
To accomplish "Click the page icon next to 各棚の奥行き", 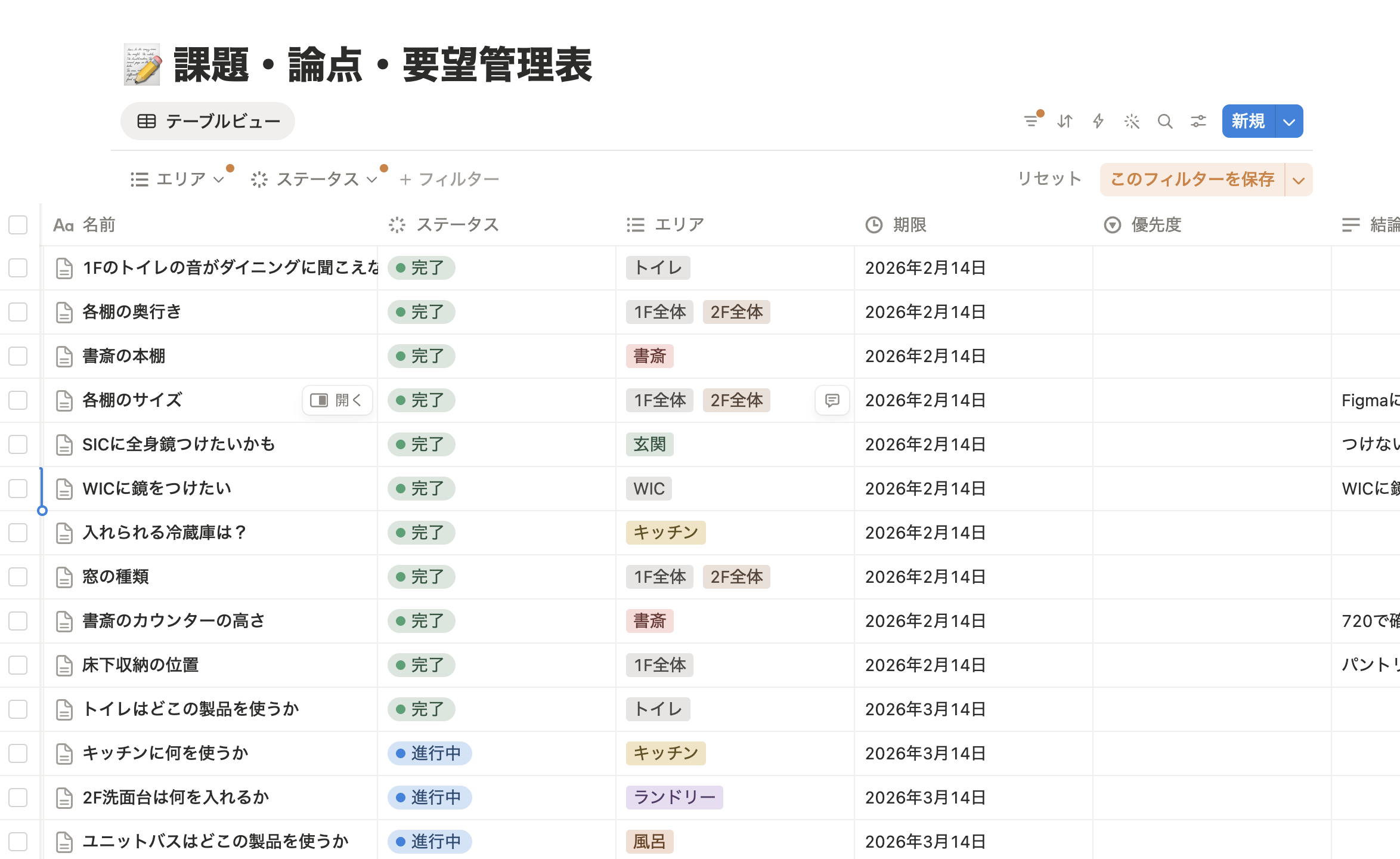I will (64, 312).
